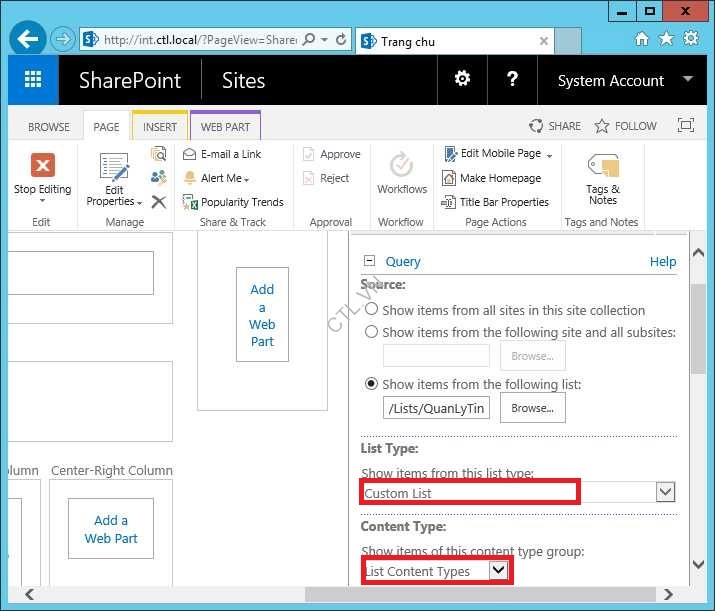The image size is (715, 611).
Task: Select following site and all subsites option
Action: (371, 332)
